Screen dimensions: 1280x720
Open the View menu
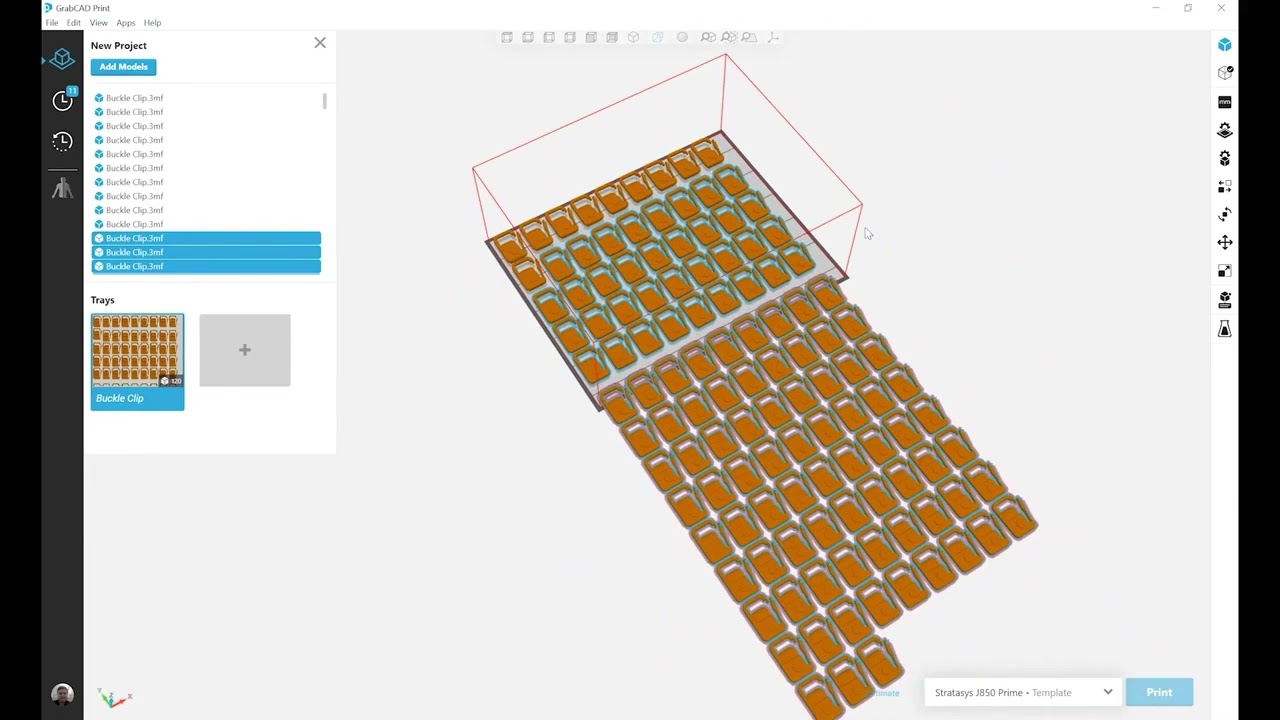(x=98, y=23)
